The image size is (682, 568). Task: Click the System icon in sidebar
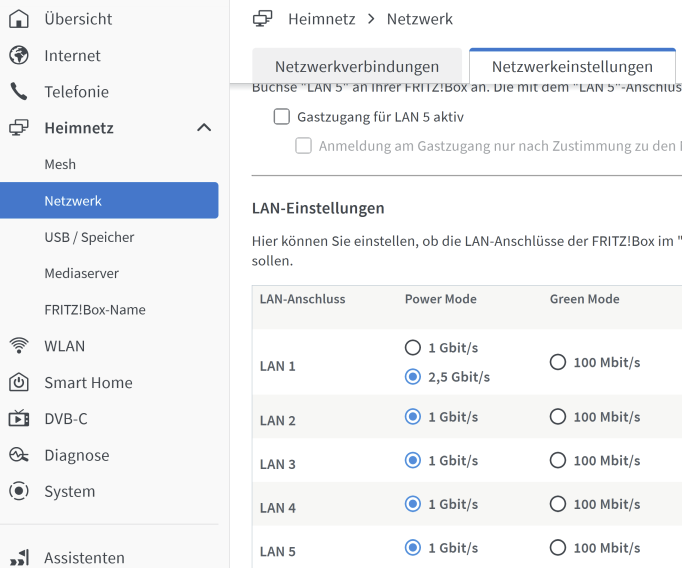[x=18, y=492]
